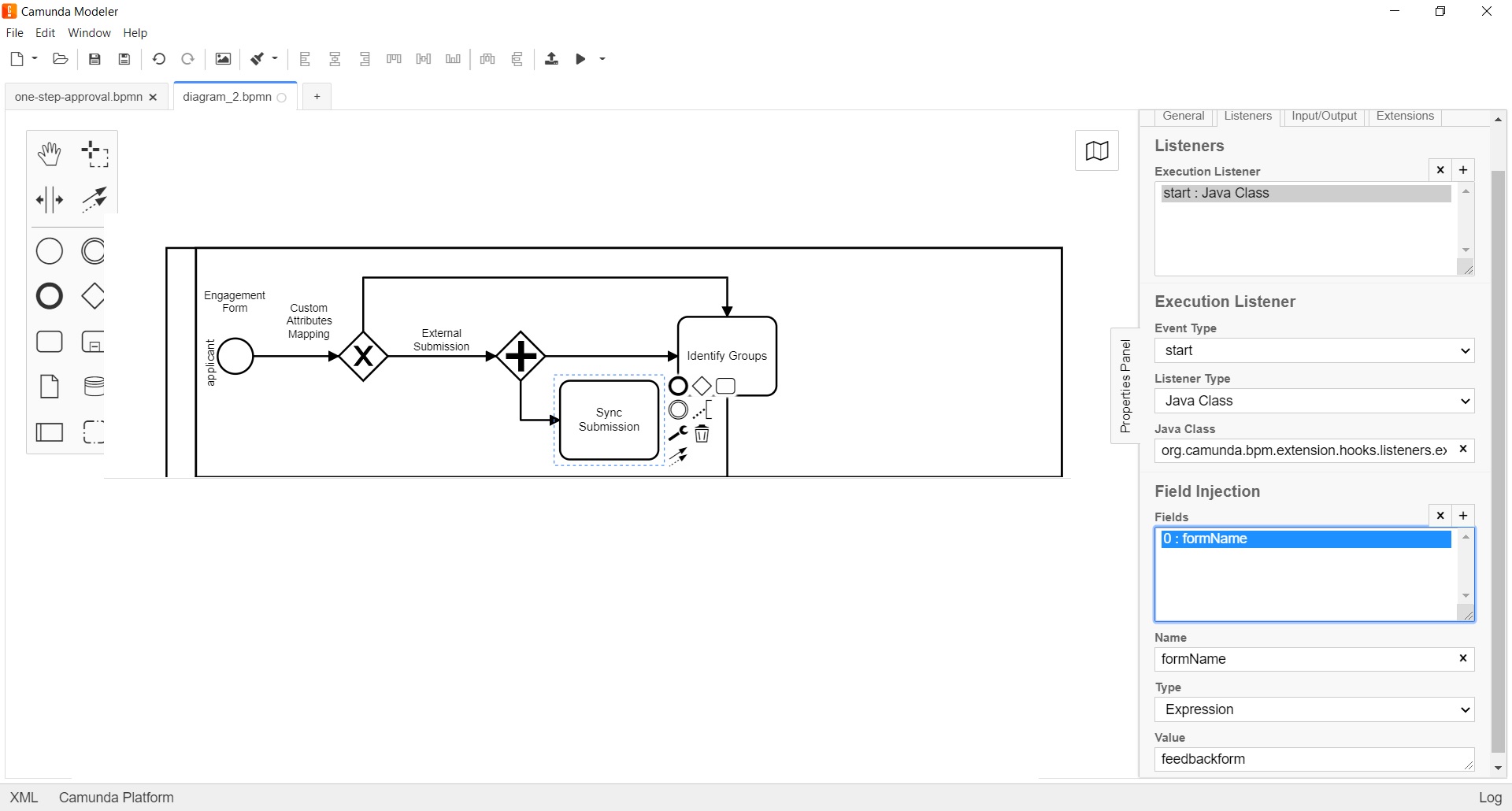Image resolution: width=1512 pixels, height=811 pixels.
Task: Open the File menu
Action: (14, 33)
